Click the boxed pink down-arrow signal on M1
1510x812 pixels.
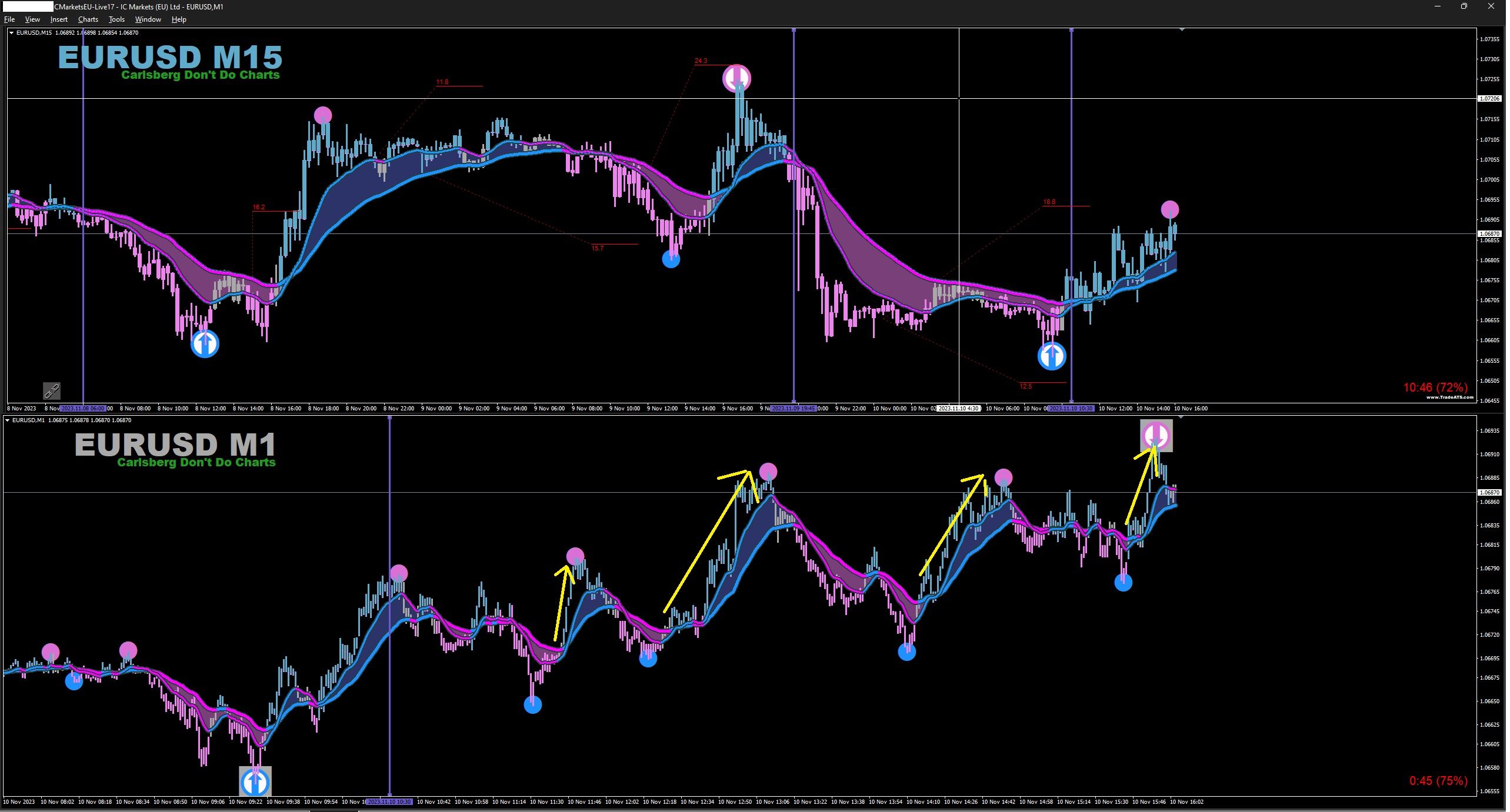tap(1156, 436)
